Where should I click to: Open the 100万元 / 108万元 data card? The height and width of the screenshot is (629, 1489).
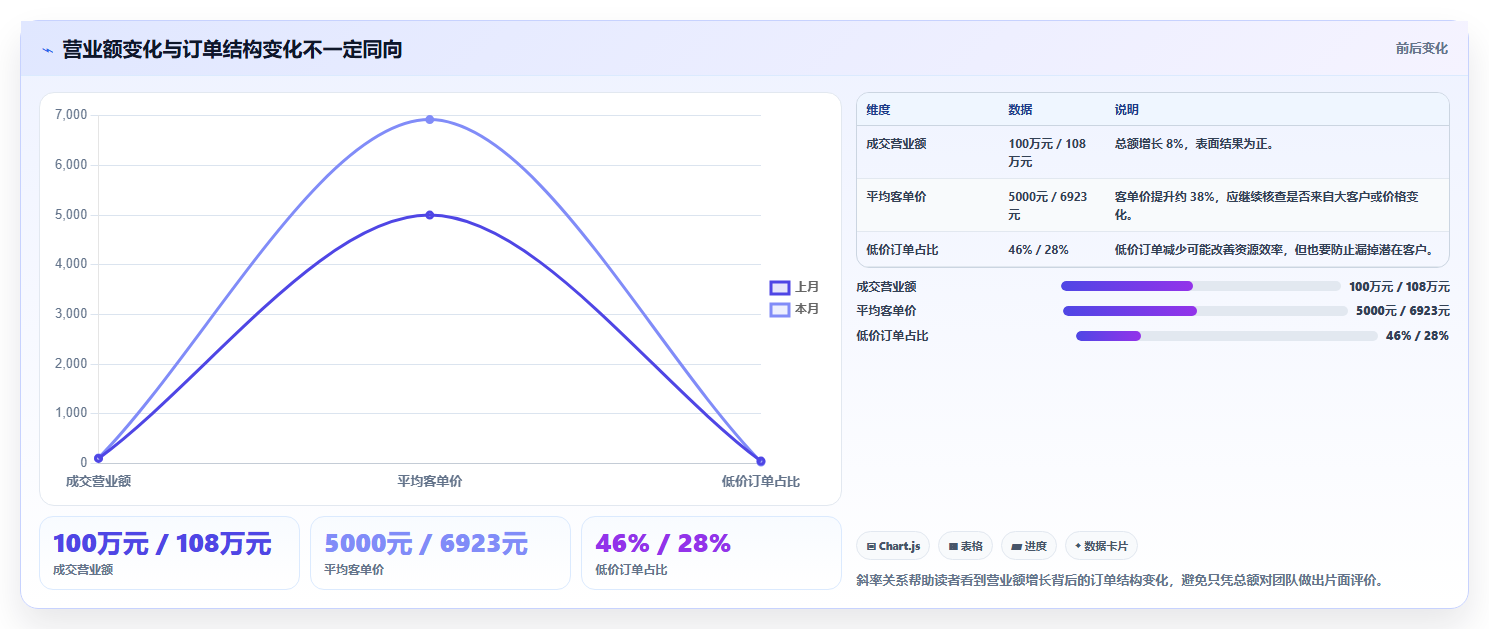pos(169,553)
